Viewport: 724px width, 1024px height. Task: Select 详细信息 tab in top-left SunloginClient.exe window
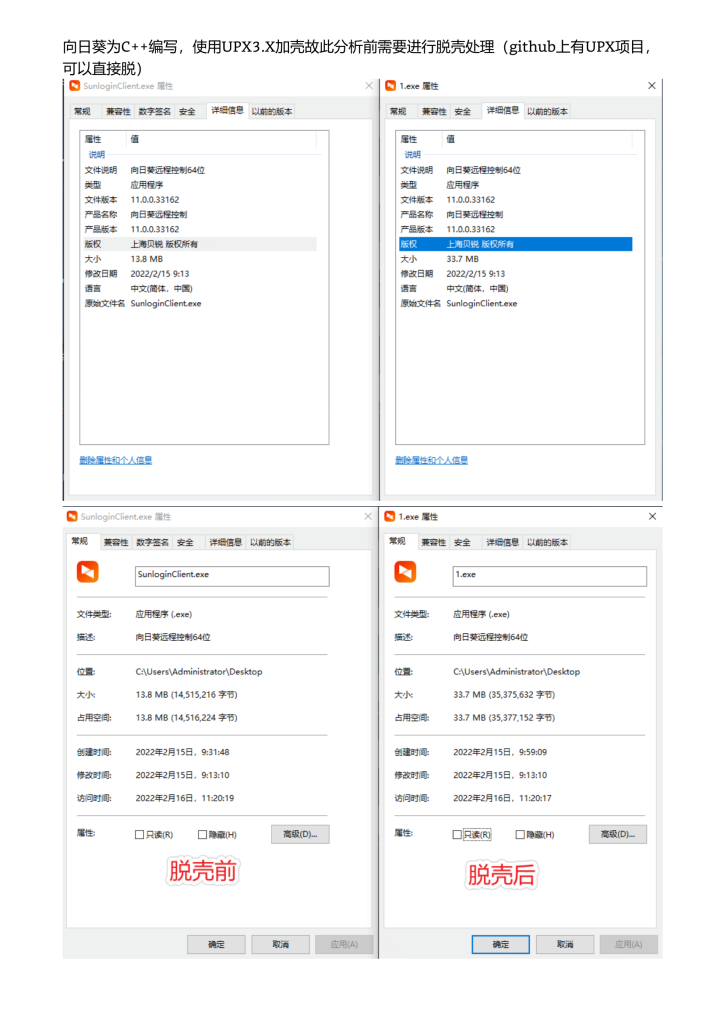coord(227,110)
